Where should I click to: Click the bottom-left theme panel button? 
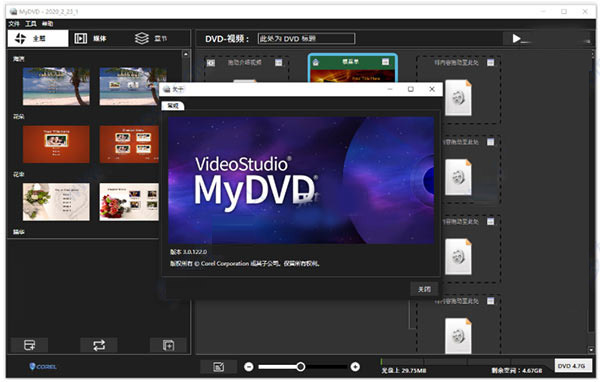(29, 345)
